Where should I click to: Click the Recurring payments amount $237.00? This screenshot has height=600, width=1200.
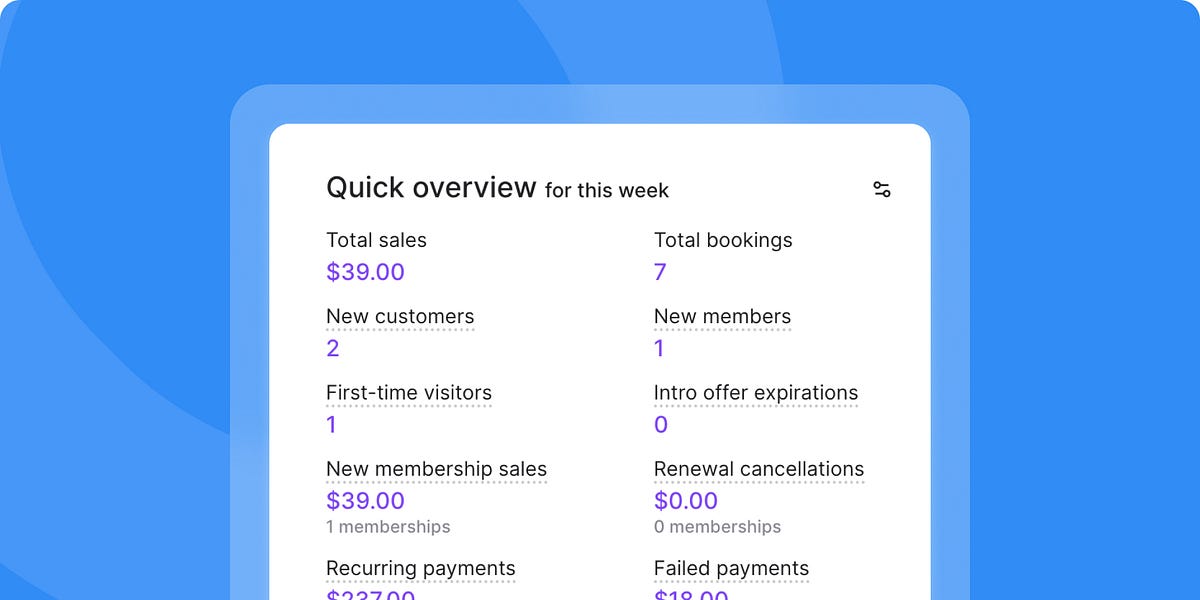click(370, 595)
